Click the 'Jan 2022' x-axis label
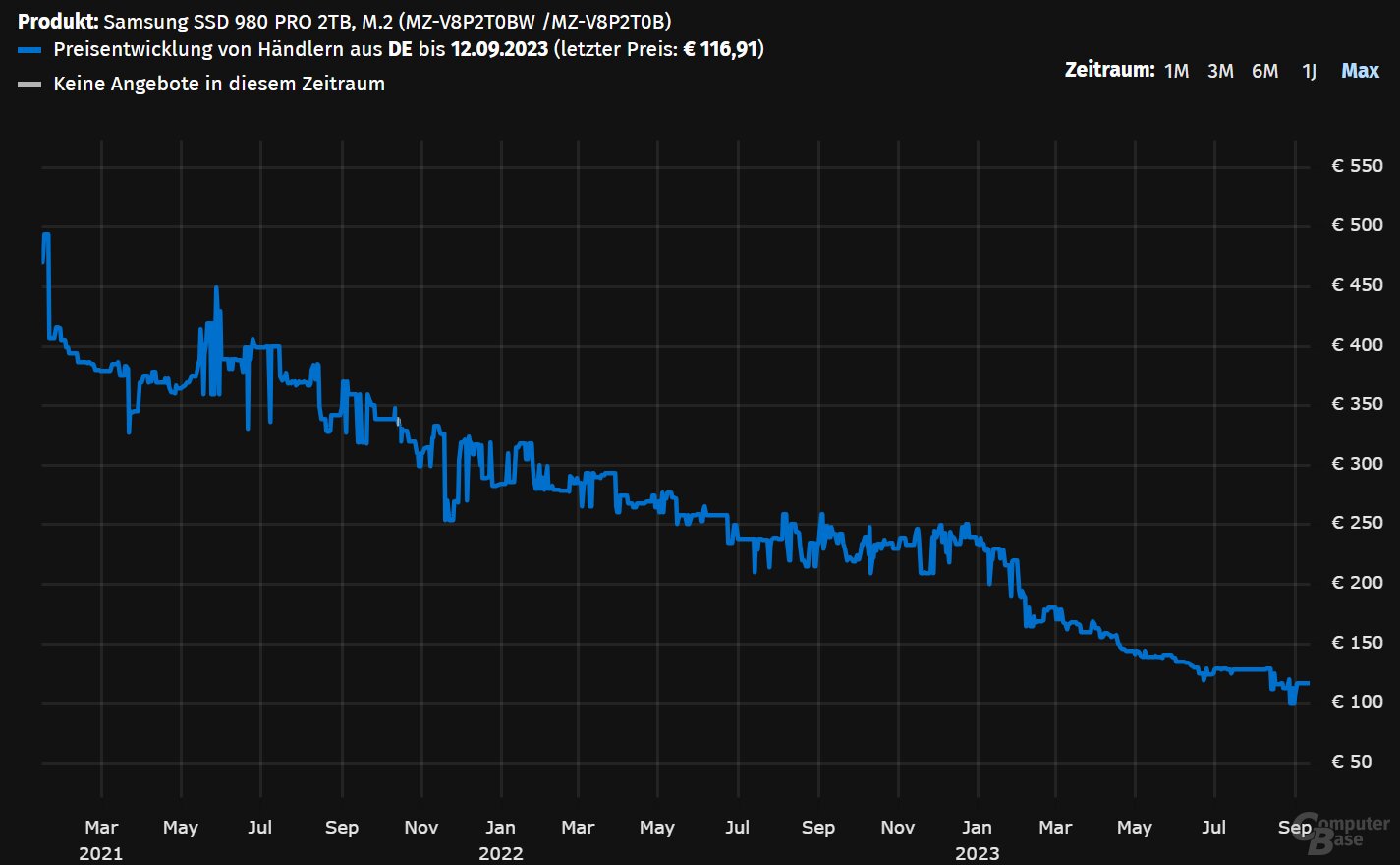The height and width of the screenshot is (865, 1400). 500,840
